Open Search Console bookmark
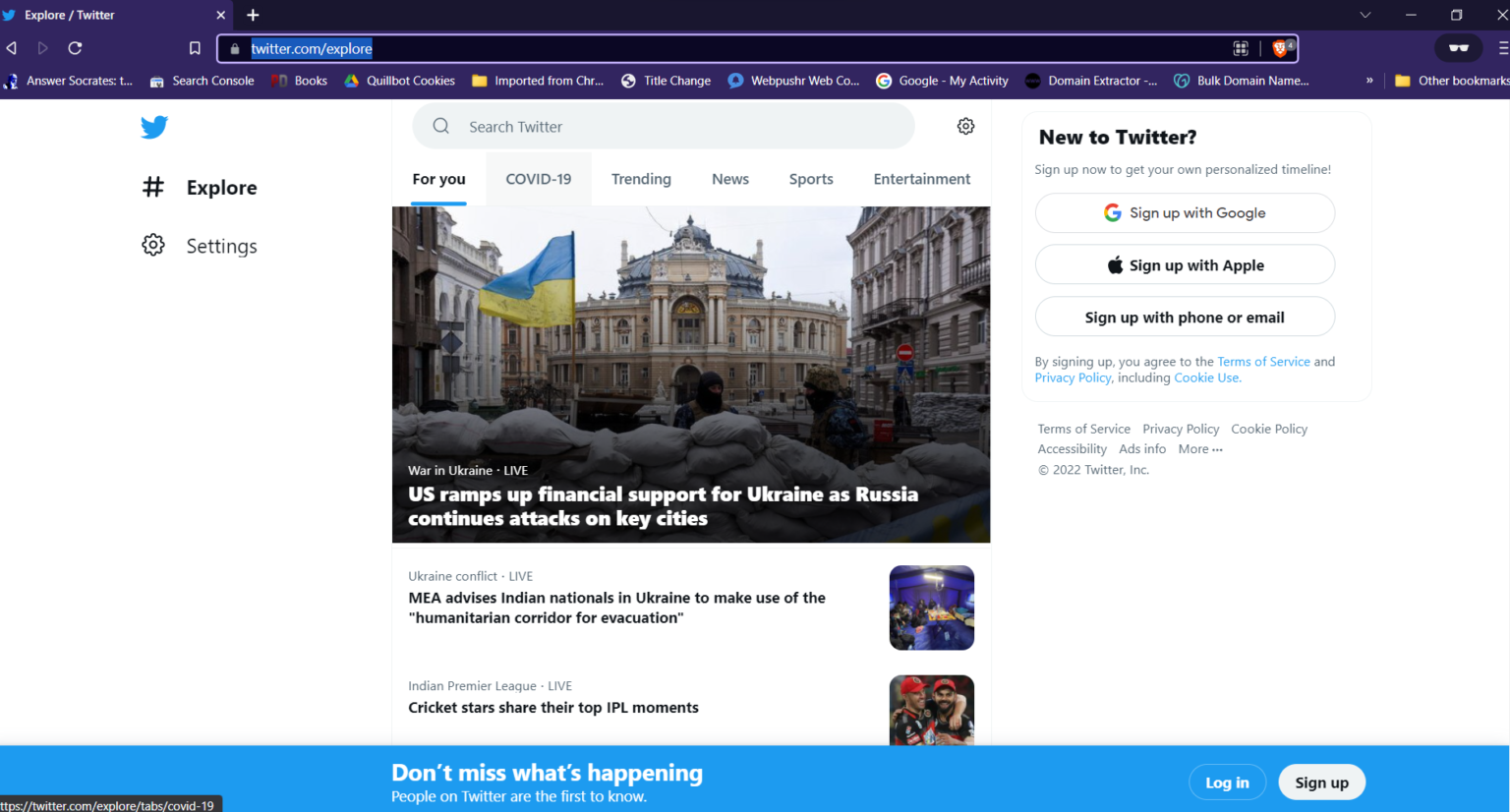1510x812 pixels. tap(202, 81)
